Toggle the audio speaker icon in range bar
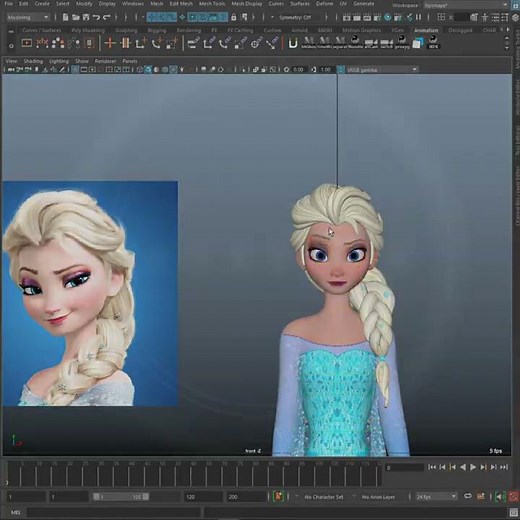520x520 pixels. point(499,497)
